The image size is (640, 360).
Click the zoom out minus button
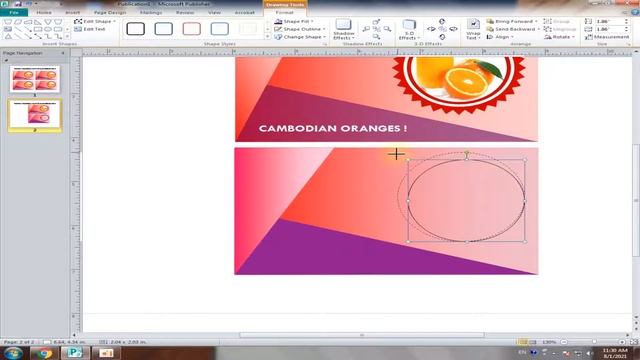pyautogui.click(x=564, y=342)
